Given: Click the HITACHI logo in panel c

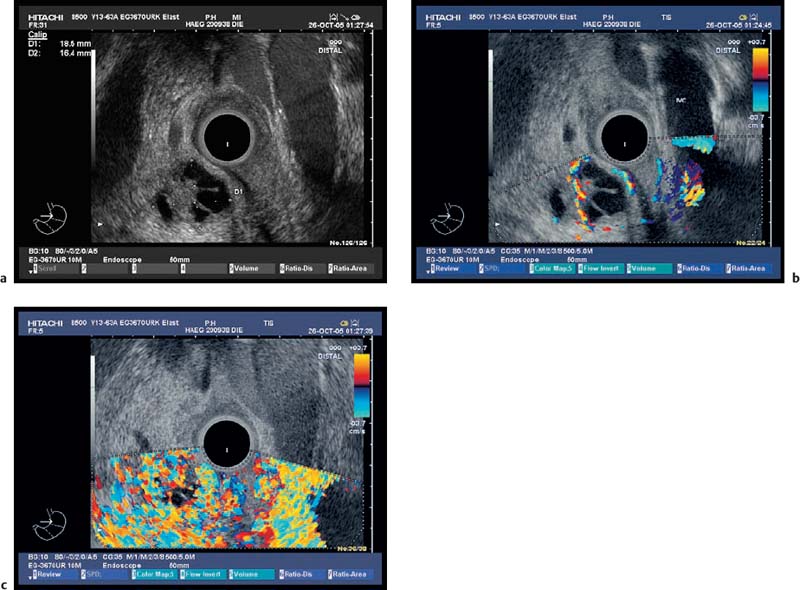Looking at the screenshot, I should point(45,323).
